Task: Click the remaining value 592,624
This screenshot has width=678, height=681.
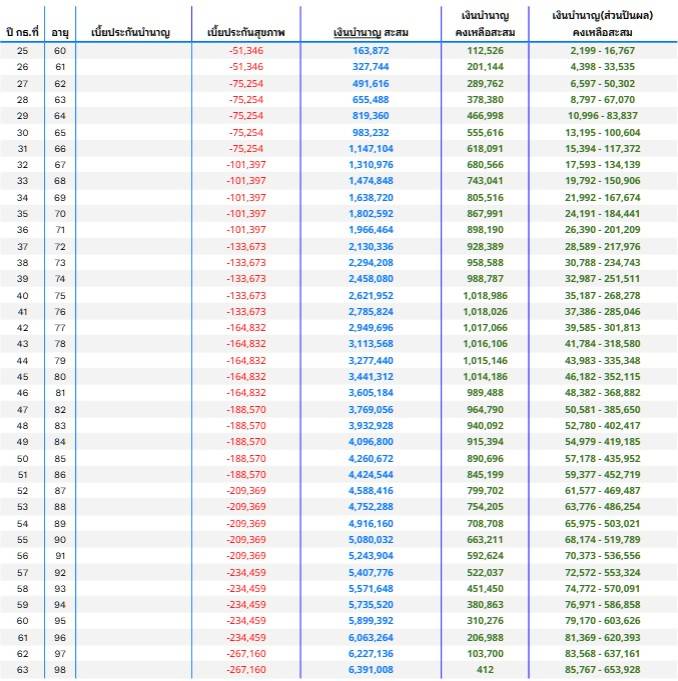Action: [x=485, y=557]
